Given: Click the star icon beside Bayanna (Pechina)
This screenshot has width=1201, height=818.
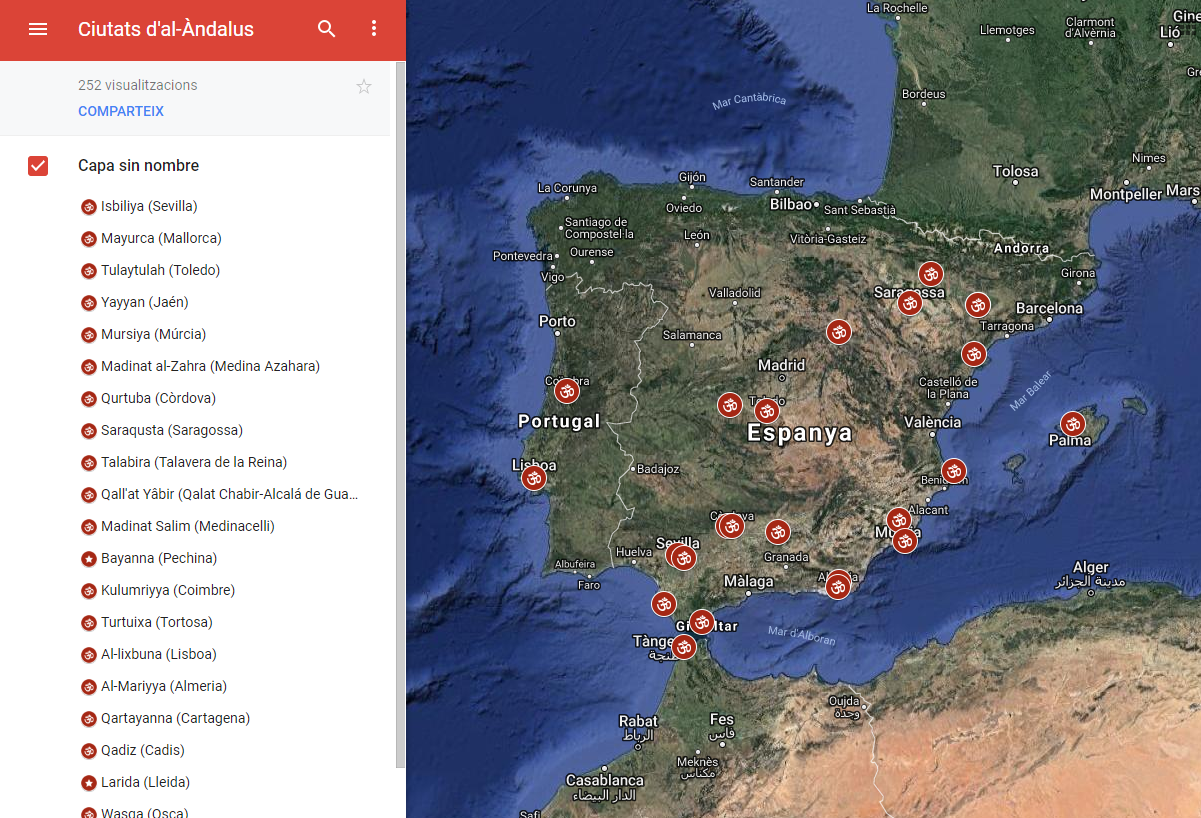Looking at the screenshot, I should pos(89,559).
